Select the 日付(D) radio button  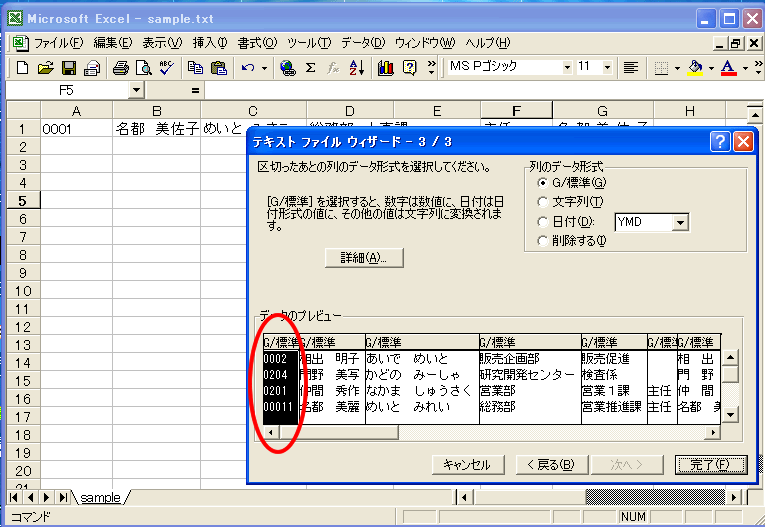pyautogui.click(x=542, y=222)
